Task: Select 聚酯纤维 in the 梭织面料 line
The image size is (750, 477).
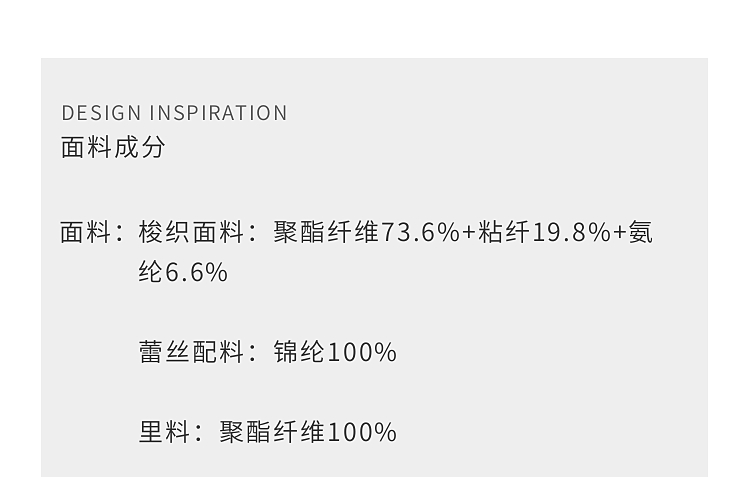Action: coord(326,233)
